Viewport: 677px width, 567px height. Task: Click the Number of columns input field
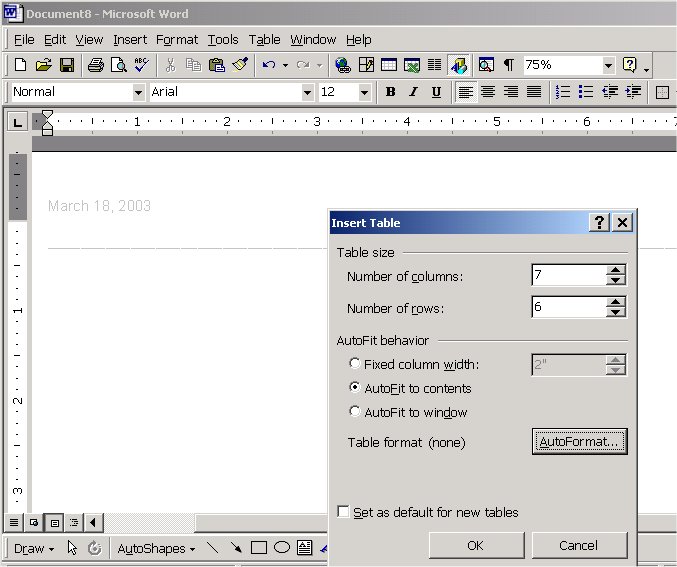pyautogui.click(x=568, y=276)
